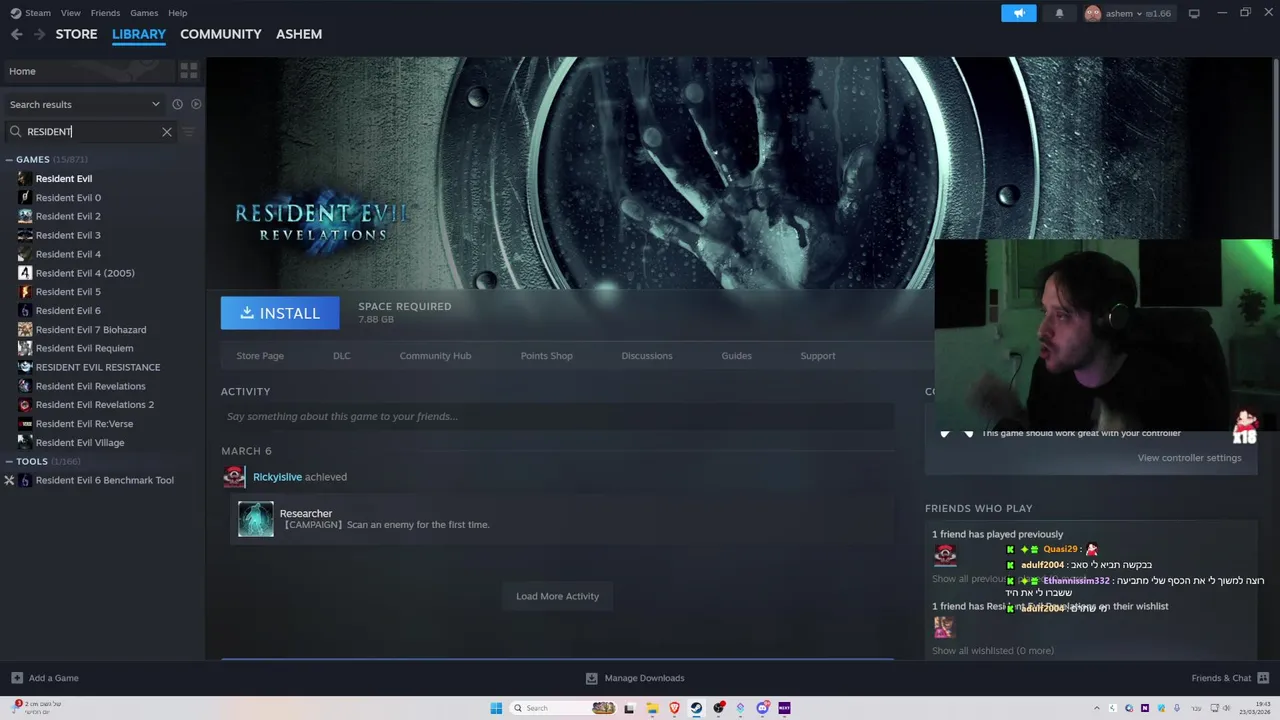Image resolution: width=1280 pixels, height=720 pixels.
Task: Collapse the GAMES category
Action: tap(9, 160)
